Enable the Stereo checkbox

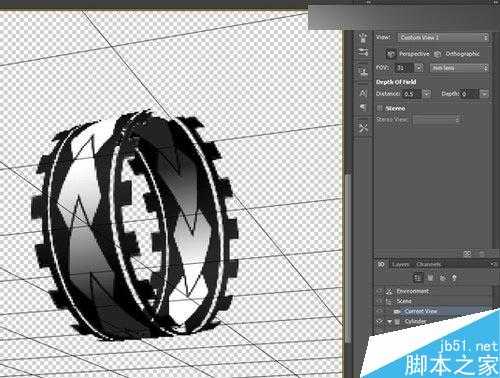pyautogui.click(x=379, y=108)
